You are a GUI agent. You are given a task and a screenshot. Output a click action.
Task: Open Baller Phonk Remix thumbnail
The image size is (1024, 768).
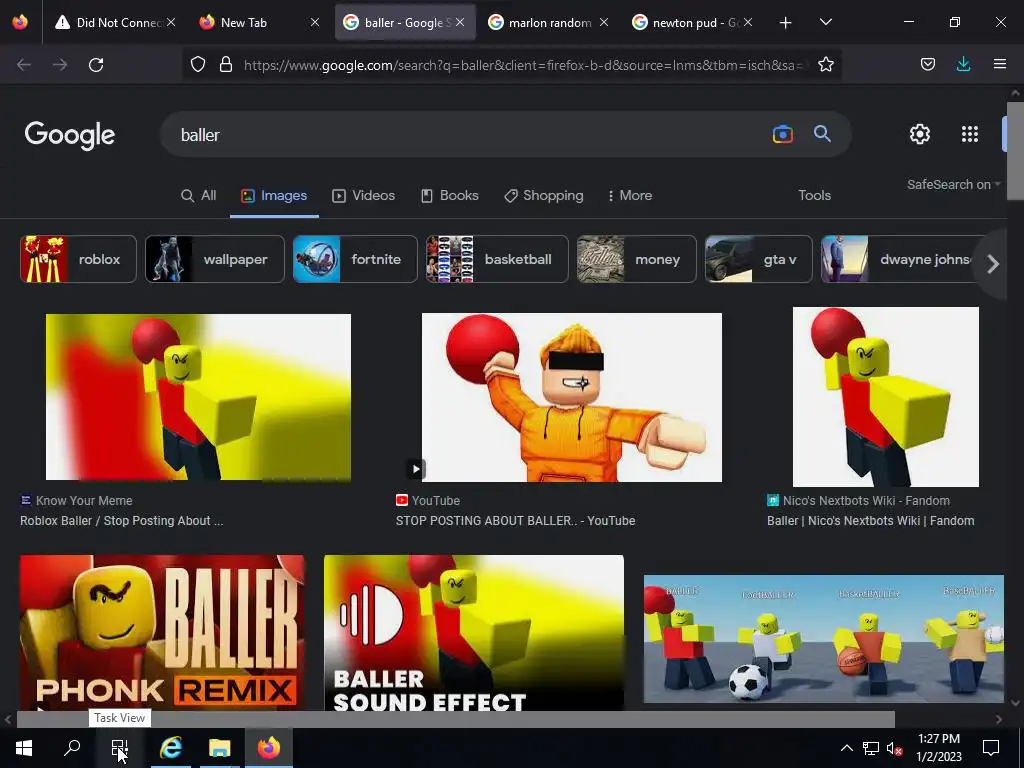[x=162, y=632]
